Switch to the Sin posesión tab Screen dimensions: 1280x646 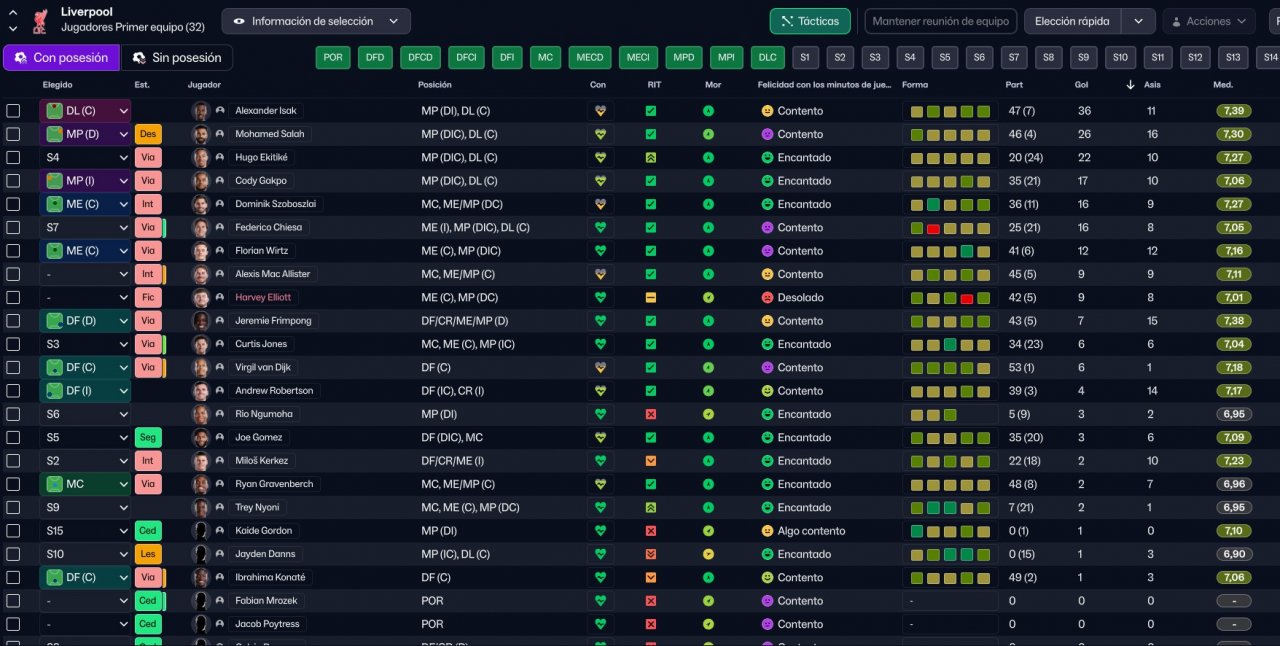tap(177, 58)
